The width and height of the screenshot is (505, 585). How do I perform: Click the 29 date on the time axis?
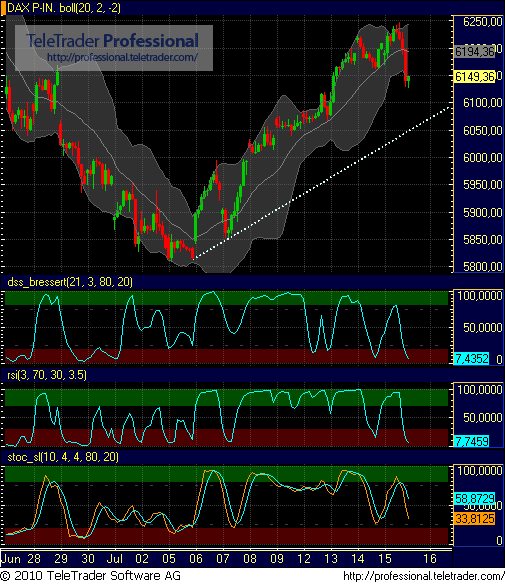pyautogui.click(x=61, y=559)
